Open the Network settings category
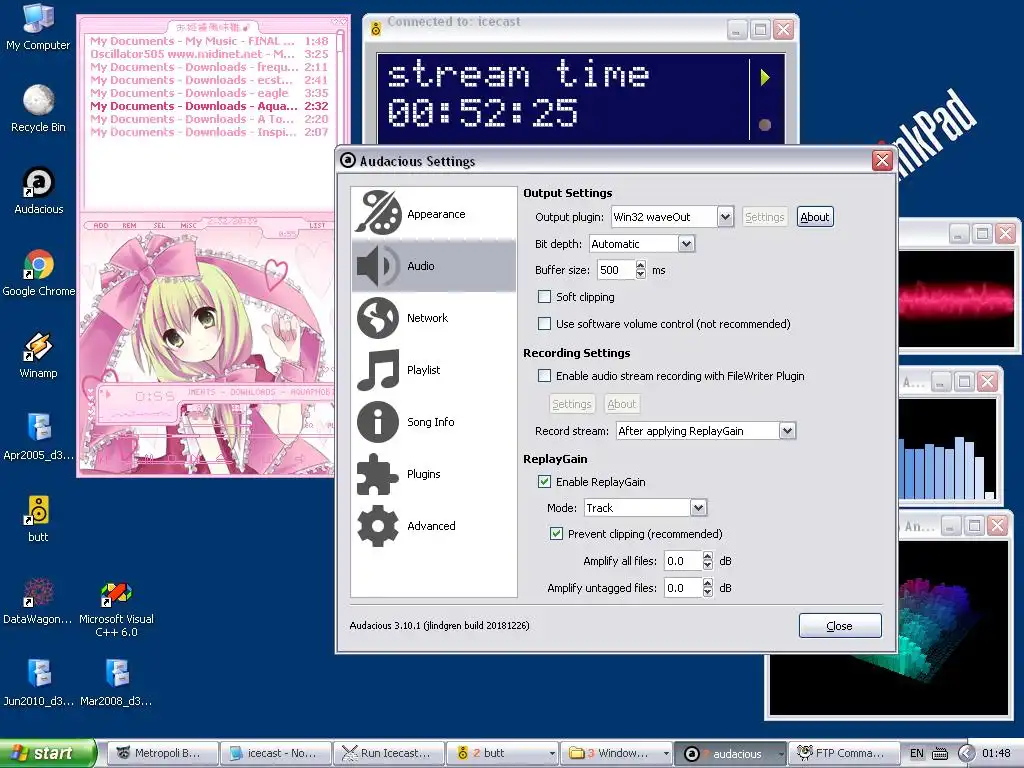Screen dimensions: 1024x768 434,318
